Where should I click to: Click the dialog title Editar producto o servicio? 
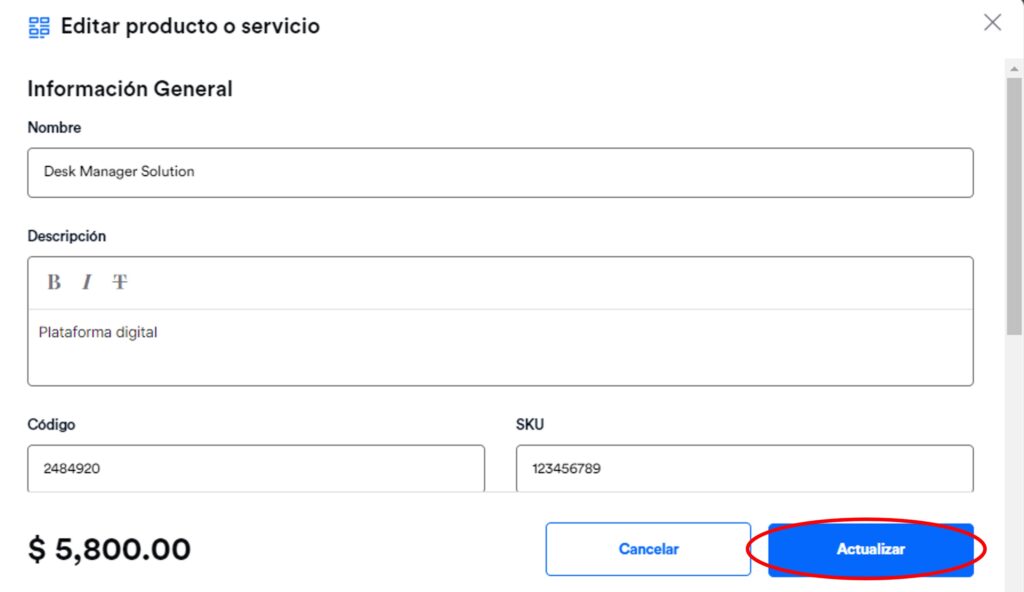click(190, 26)
